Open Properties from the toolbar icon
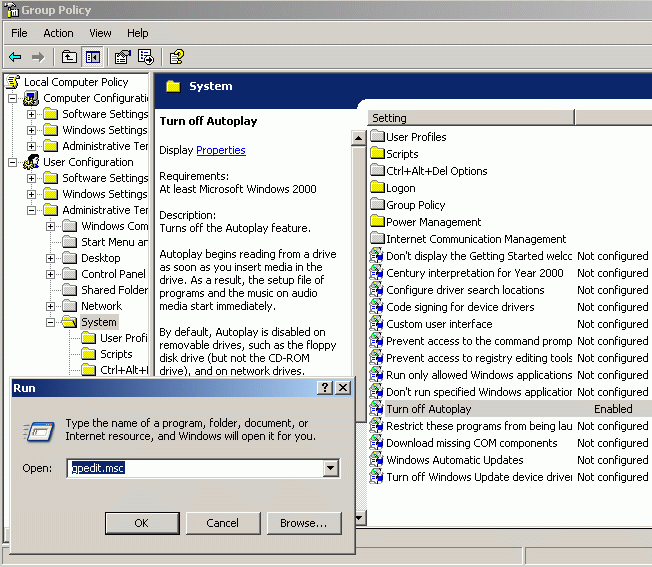The image size is (652, 567). (122, 57)
